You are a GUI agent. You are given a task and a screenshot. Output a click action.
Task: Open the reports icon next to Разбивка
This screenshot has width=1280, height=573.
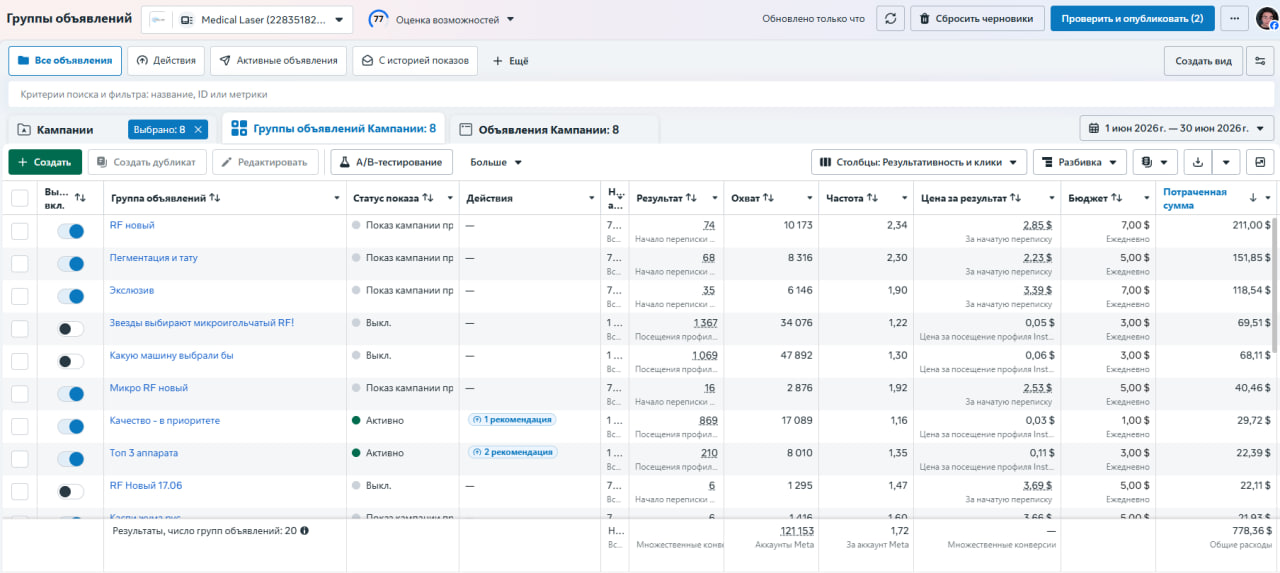click(x=1154, y=162)
